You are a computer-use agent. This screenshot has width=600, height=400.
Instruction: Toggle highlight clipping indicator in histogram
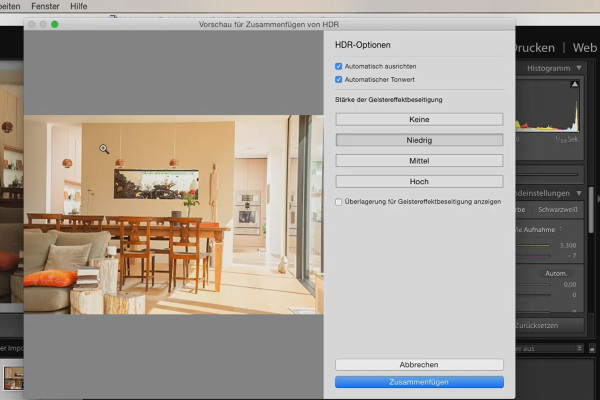tap(574, 84)
